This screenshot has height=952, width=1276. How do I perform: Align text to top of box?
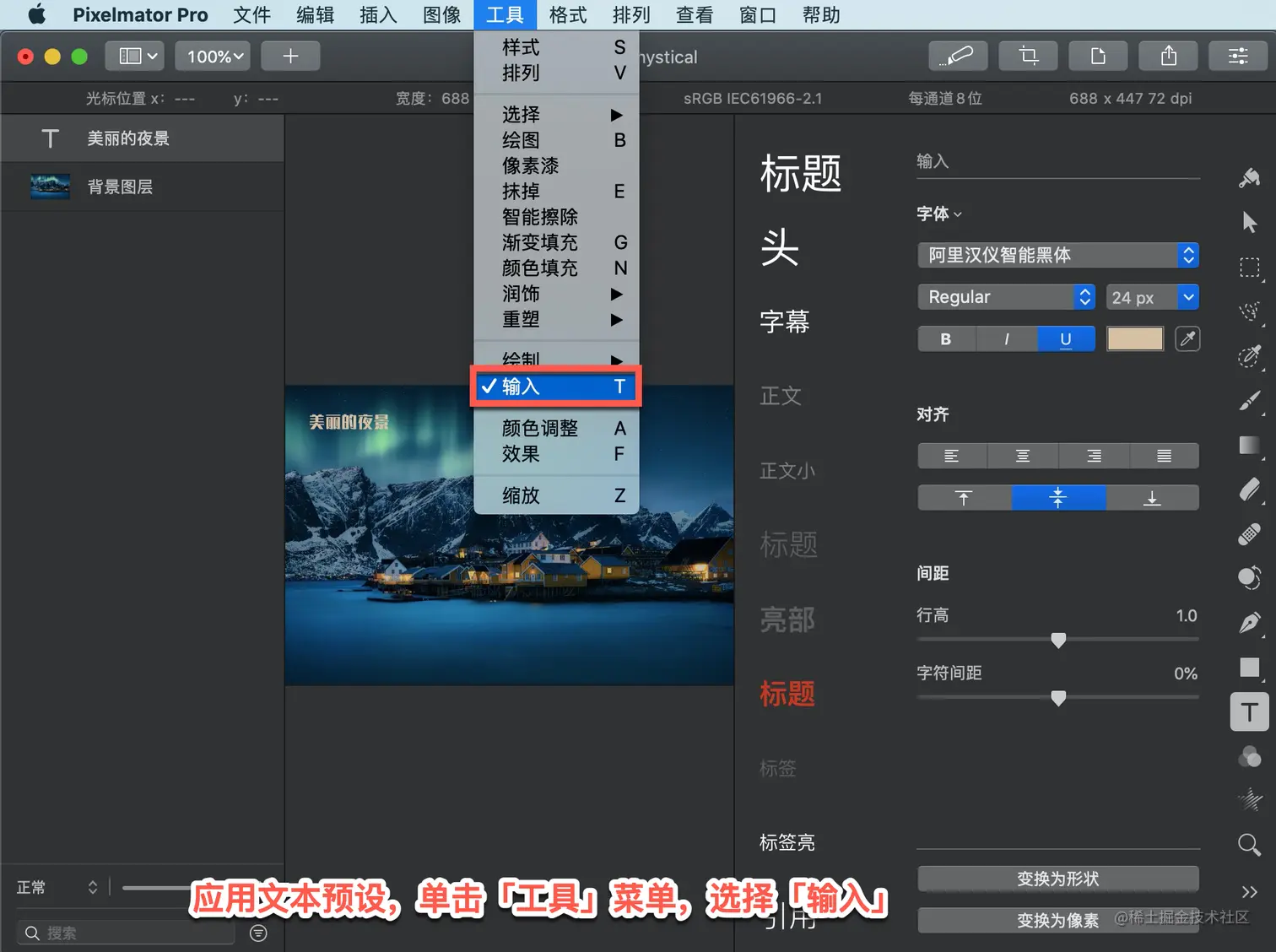click(x=964, y=498)
